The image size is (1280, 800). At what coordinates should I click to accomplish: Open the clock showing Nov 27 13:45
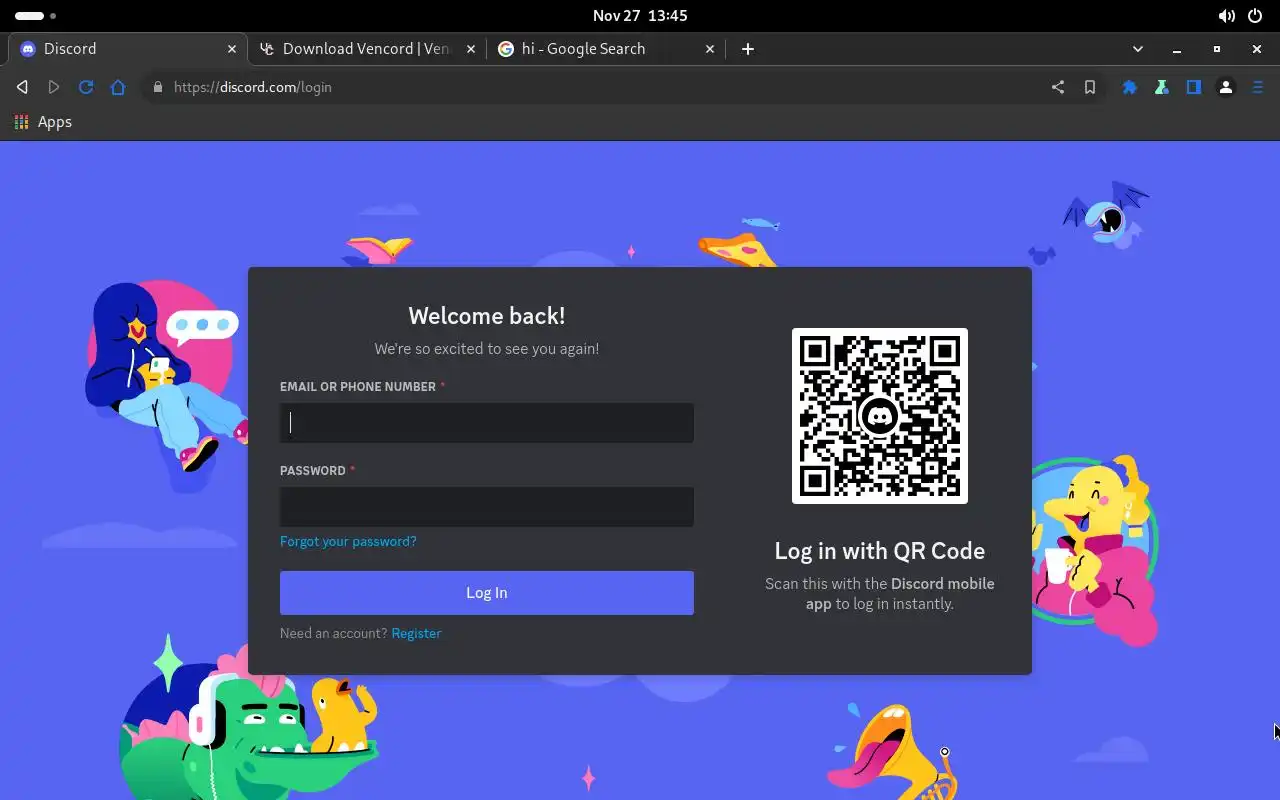(x=640, y=16)
